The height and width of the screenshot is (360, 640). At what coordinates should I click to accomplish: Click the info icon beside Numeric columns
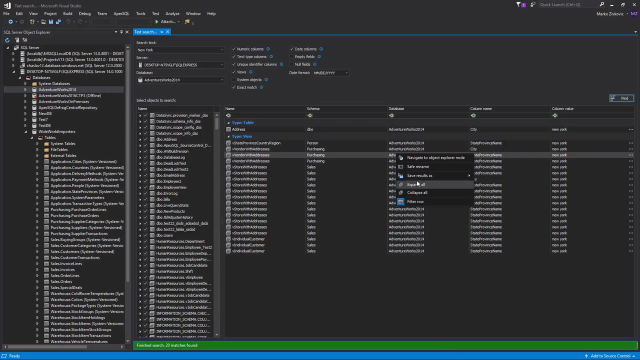coord(268,49)
